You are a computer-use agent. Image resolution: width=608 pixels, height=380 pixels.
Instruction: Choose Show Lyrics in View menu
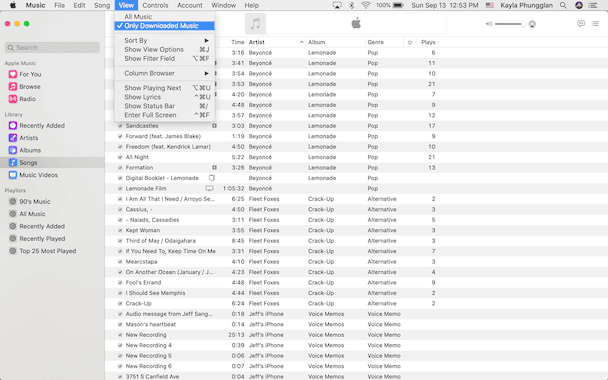click(x=165, y=97)
